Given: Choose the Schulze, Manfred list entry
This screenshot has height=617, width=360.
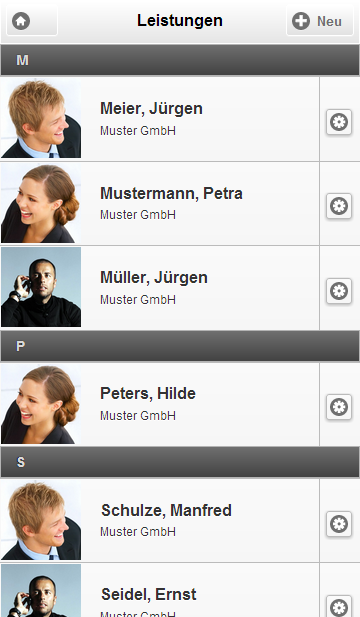Looking at the screenshot, I should point(160,520).
